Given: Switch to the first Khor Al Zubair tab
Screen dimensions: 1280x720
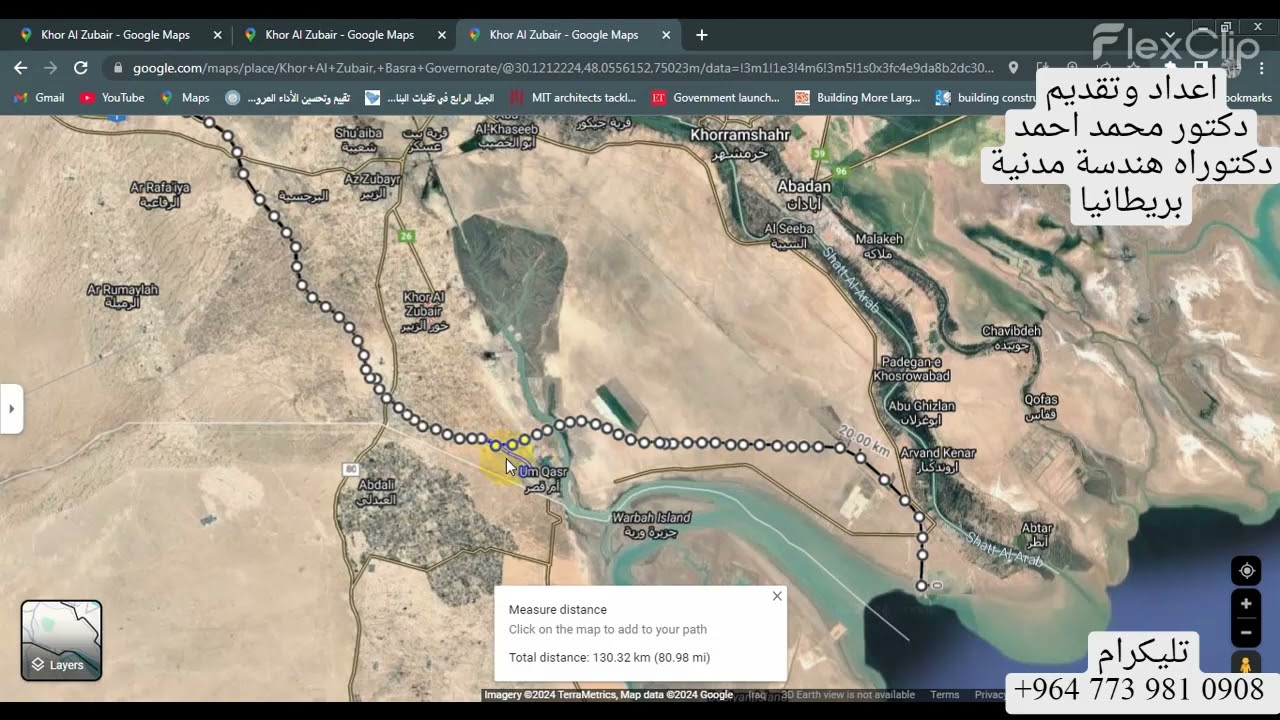Looking at the screenshot, I should pos(115,35).
